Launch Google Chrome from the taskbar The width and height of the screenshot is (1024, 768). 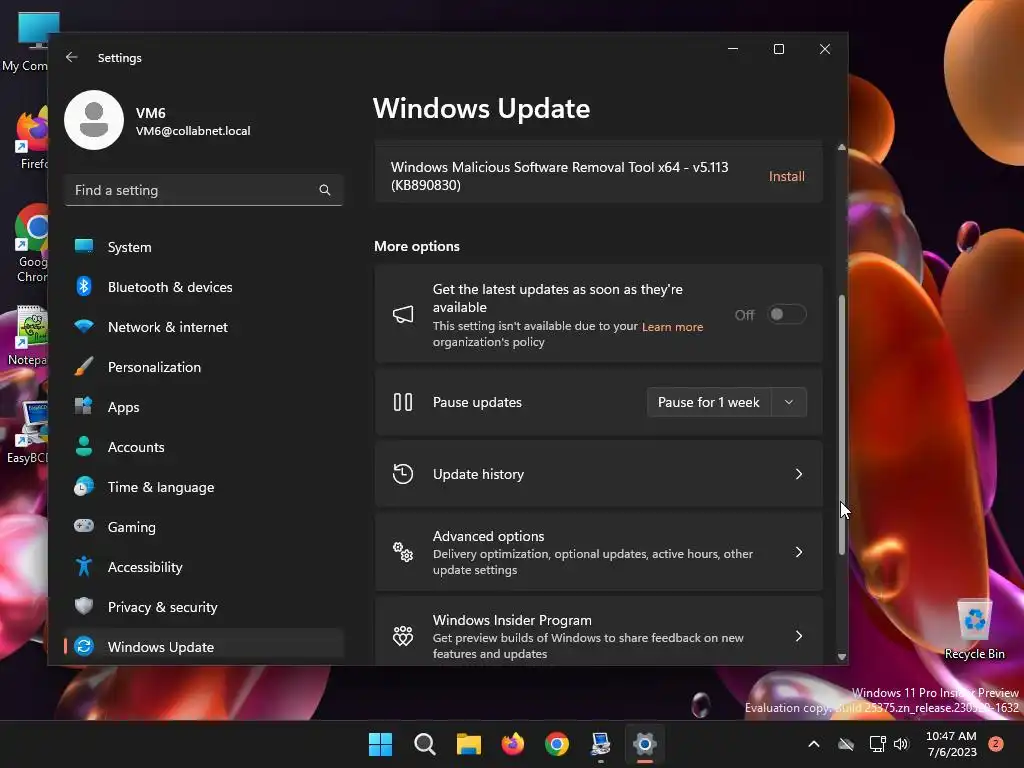(x=557, y=744)
